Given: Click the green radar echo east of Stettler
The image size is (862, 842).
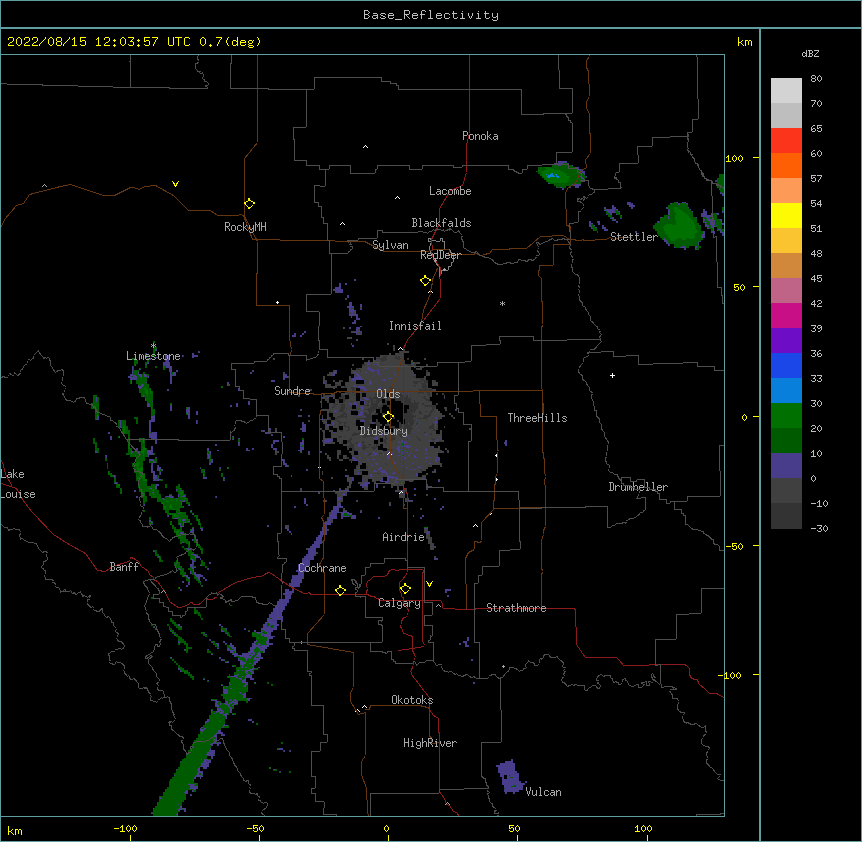Looking at the screenshot, I should [678, 226].
